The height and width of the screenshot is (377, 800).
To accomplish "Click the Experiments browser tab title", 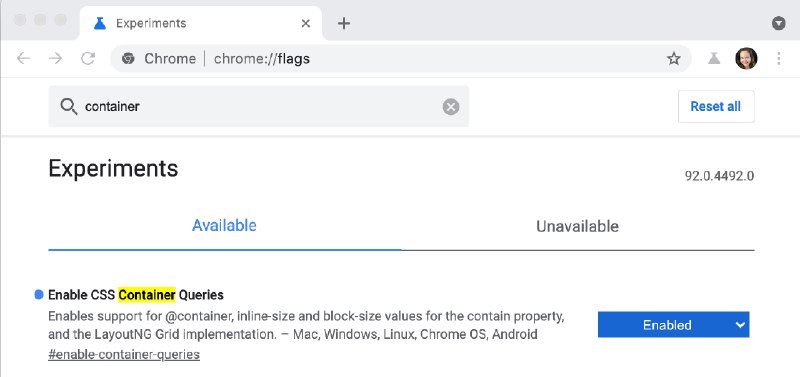I will coord(151,23).
